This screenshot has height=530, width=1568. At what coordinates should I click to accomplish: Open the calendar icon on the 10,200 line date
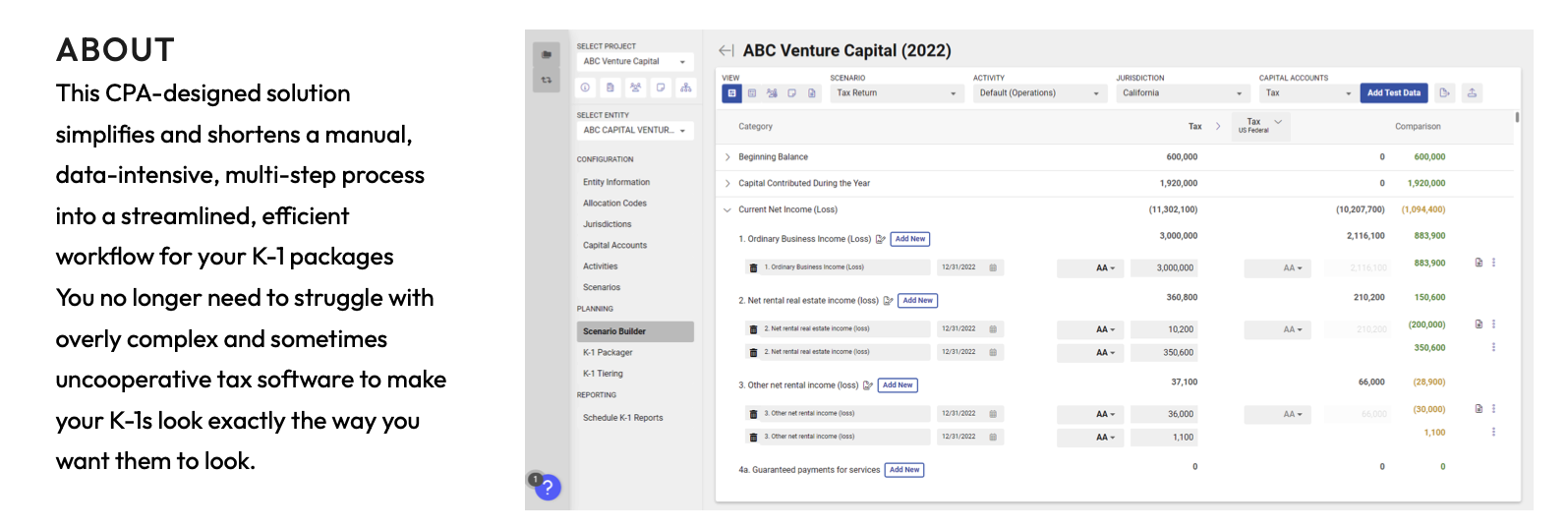point(993,329)
